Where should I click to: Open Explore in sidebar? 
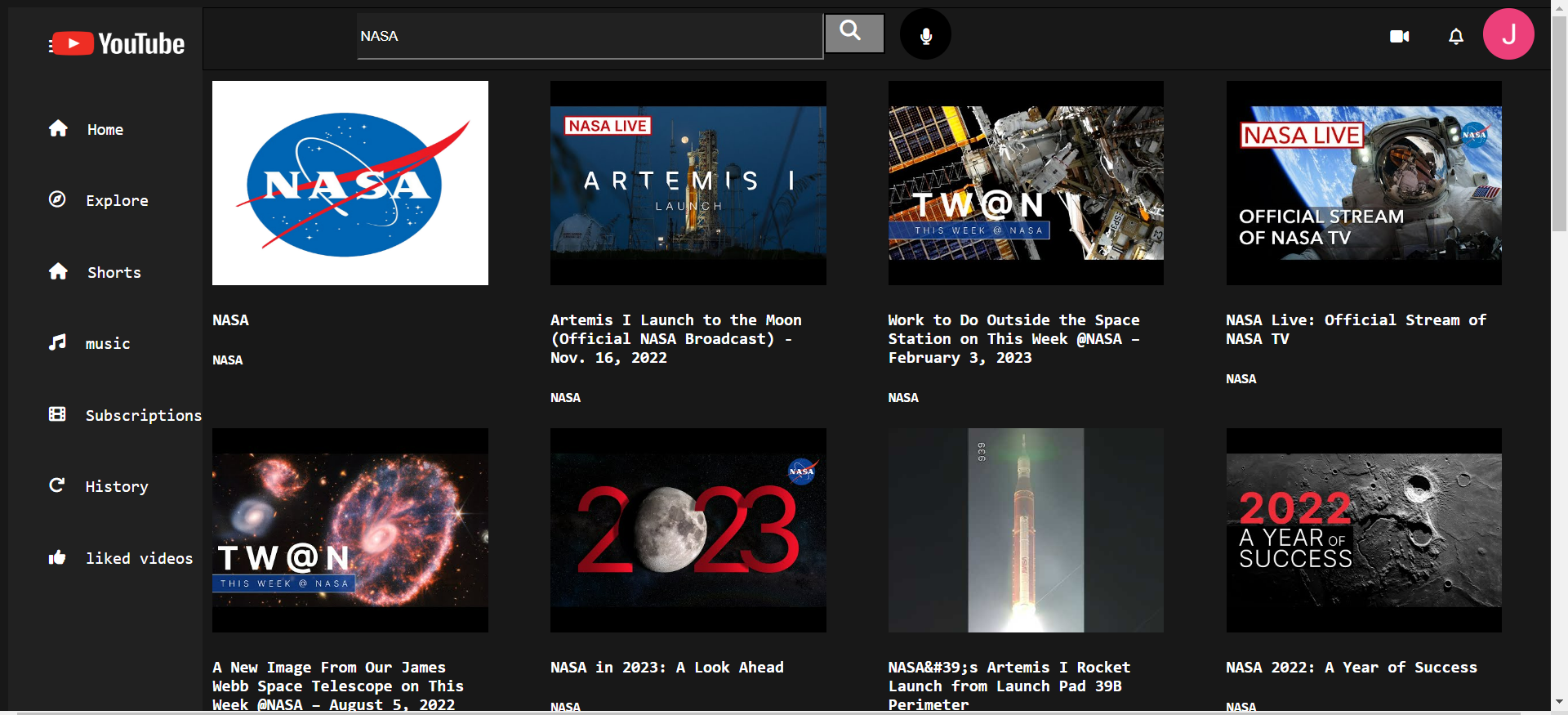[x=117, y=200]
